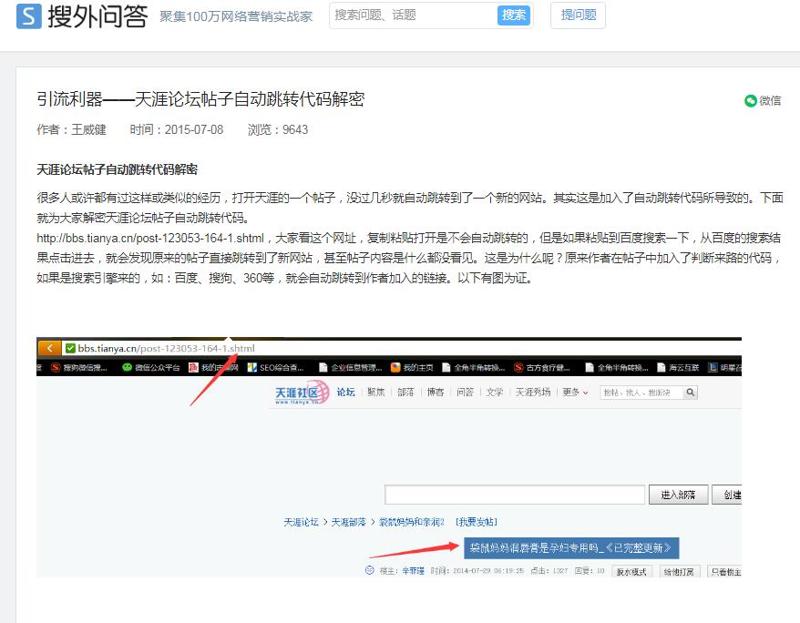Viewport: 800px width, 623px height.
Task: Focus the wide 部落 input box
Action: tap(515, 494)
